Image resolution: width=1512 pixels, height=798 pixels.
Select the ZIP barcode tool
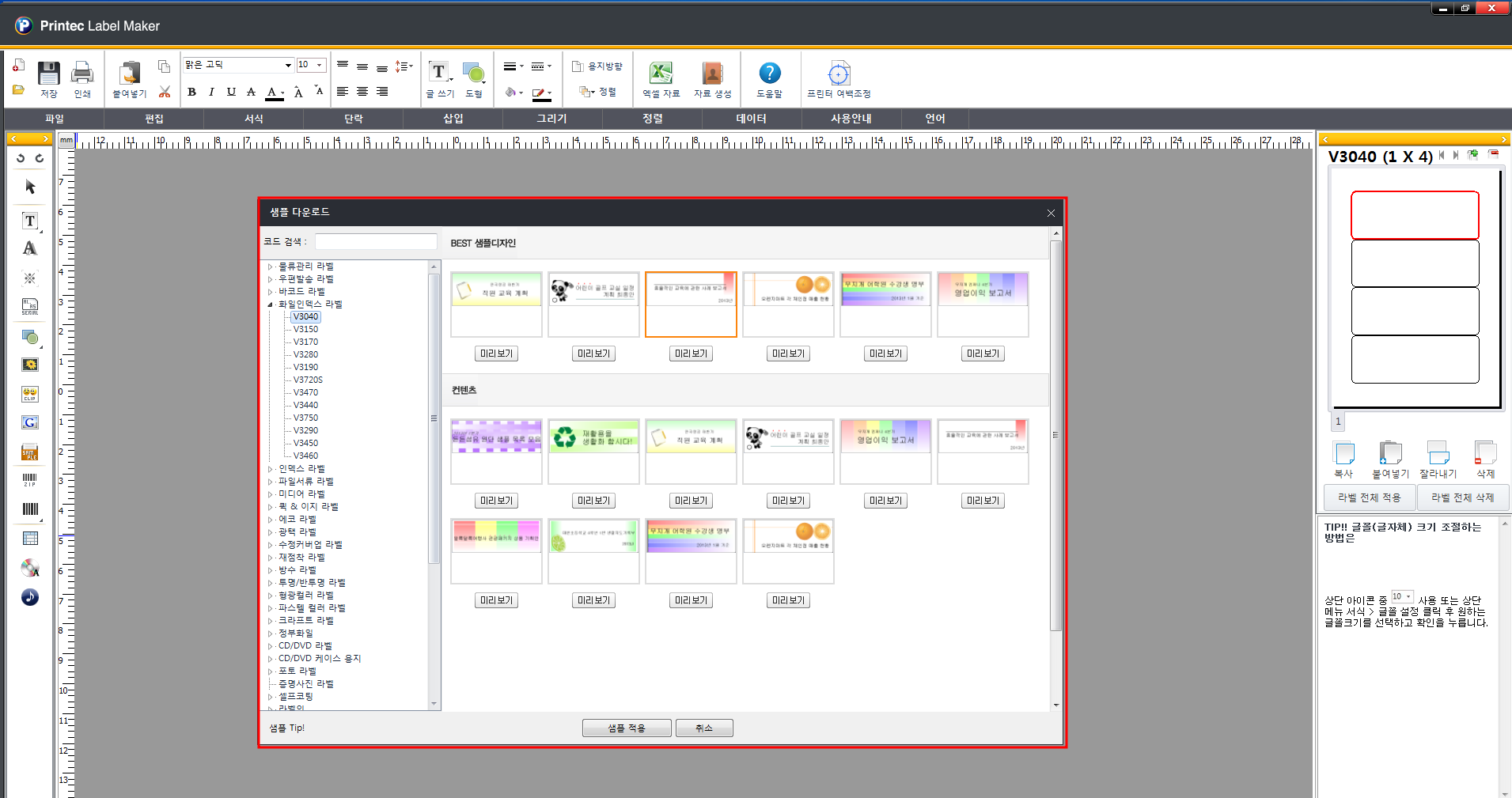[30, 480]
